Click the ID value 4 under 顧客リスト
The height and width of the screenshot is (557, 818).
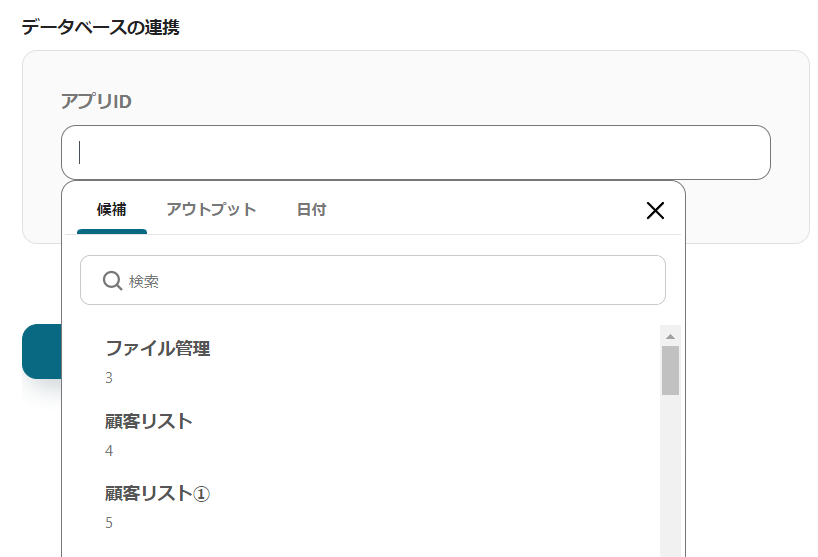(109, 451)
